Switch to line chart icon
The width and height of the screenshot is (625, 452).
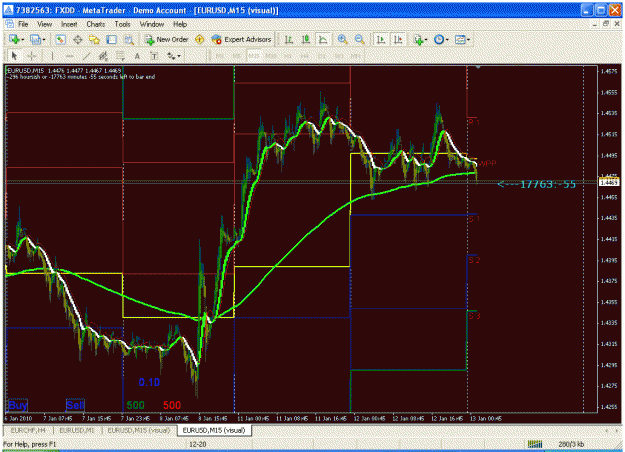(x=323, y=39)
